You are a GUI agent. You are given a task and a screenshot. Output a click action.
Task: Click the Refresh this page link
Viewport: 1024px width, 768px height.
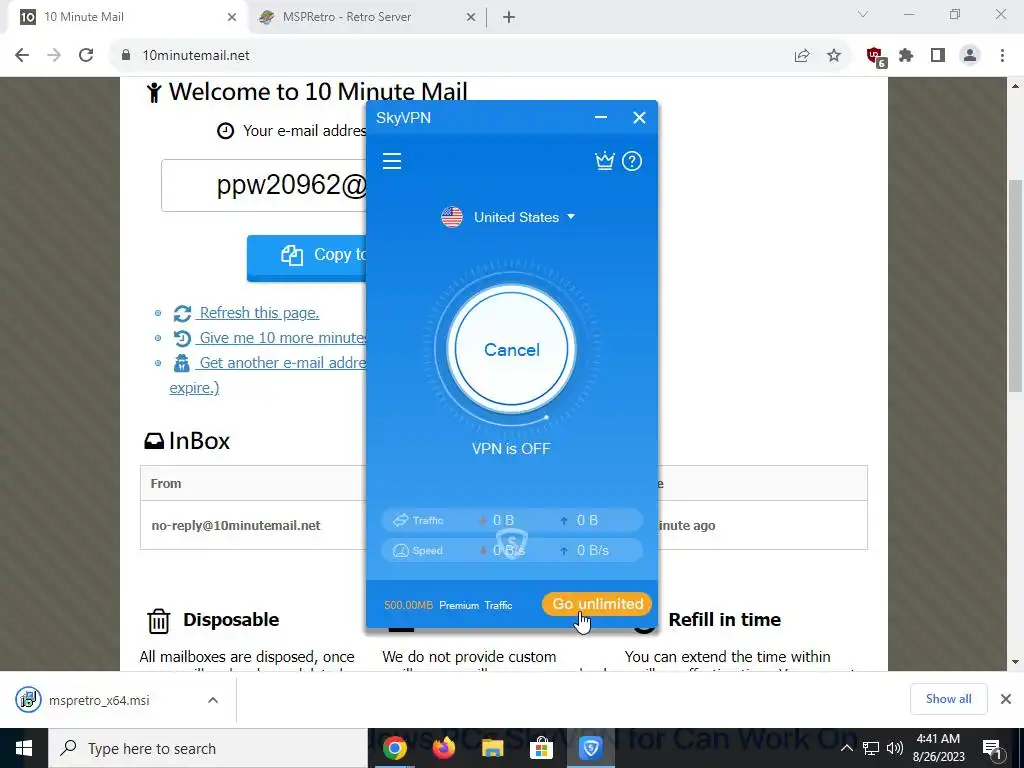(x=259, y=313)
